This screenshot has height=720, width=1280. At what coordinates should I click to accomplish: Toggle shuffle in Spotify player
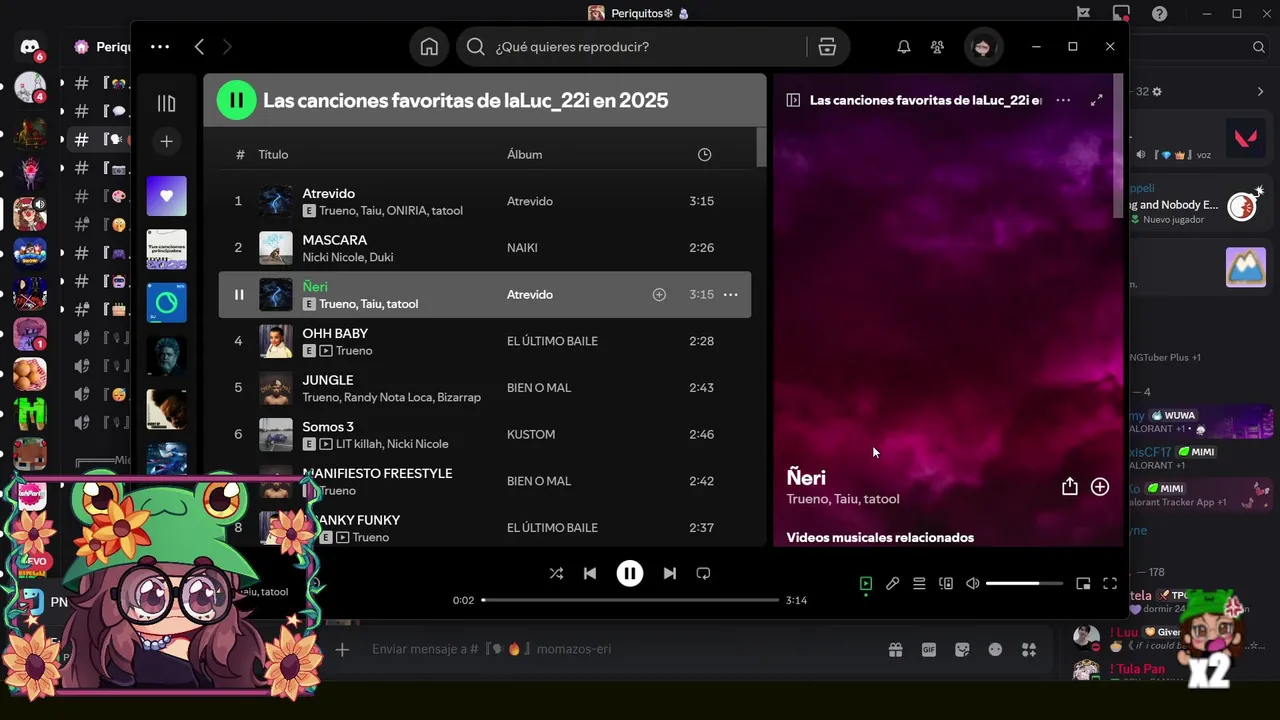click(x=556, y=573)
